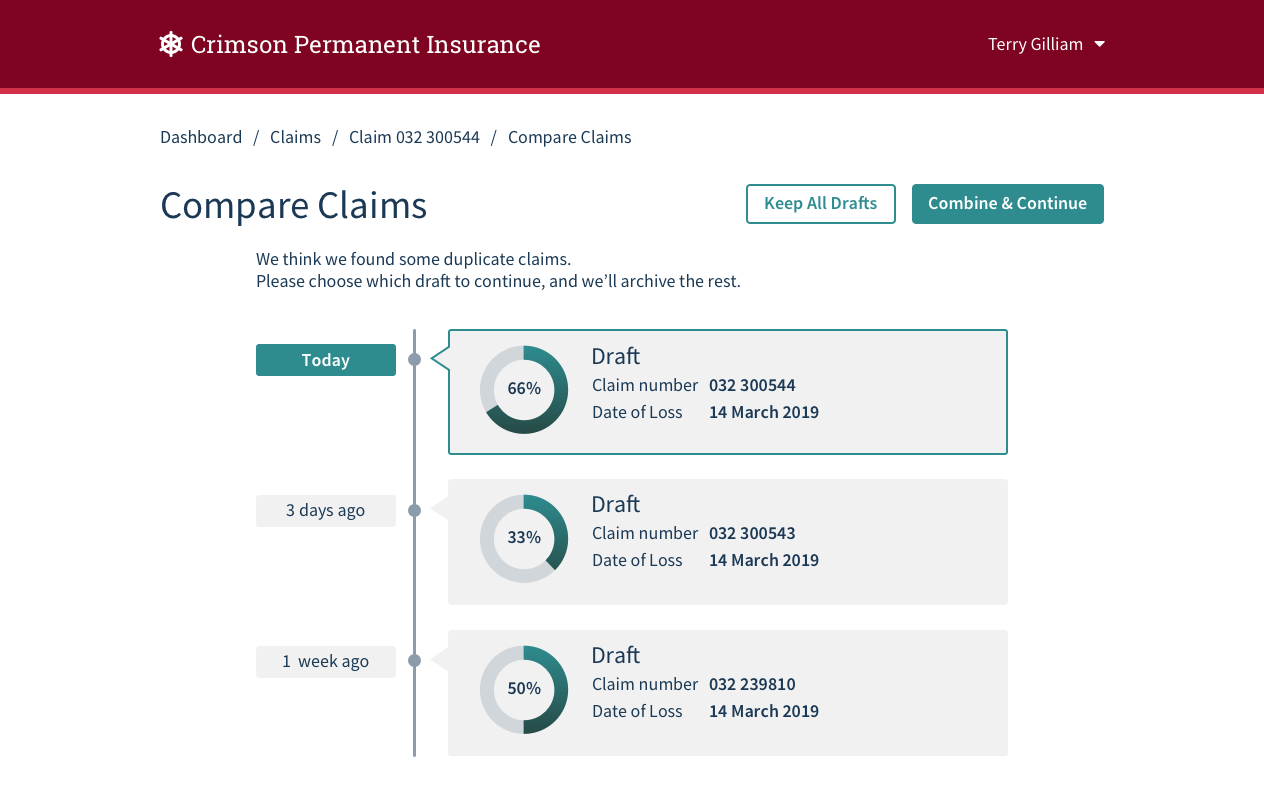The width and height of the screenshot is (1264, 800).
Task: Click claim number 032 300543
Action: point(752,533)
